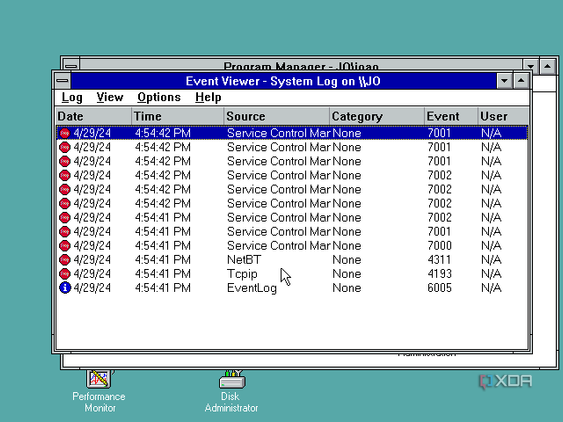Click the Time column header
The width and height of the screenshot is (563, 422).
click(x=178, y=116)
